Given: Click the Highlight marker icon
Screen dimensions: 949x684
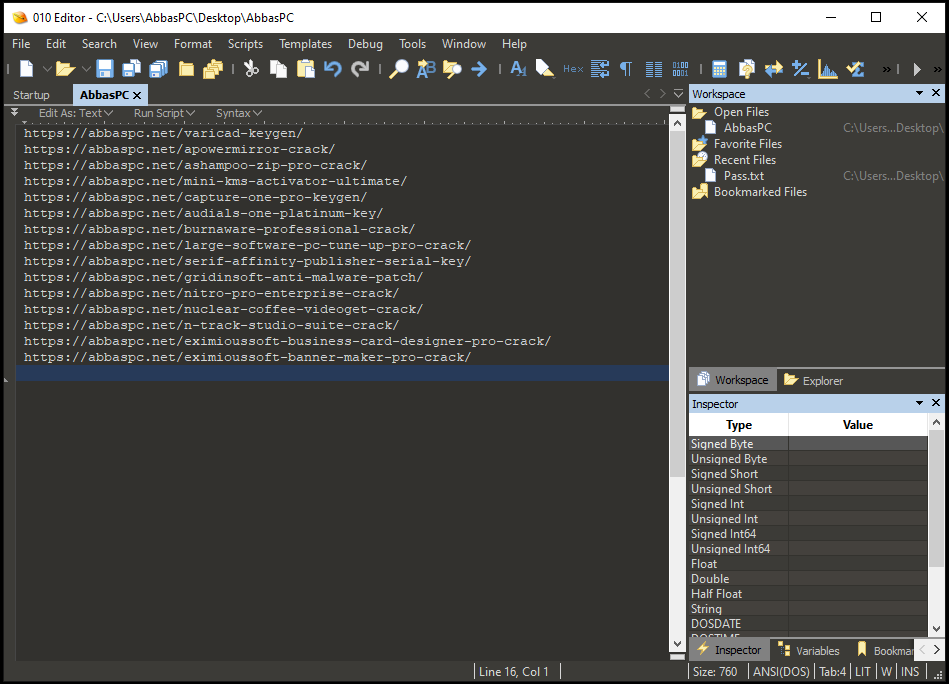Looking at the screenshot, I should tap(545, 69).
